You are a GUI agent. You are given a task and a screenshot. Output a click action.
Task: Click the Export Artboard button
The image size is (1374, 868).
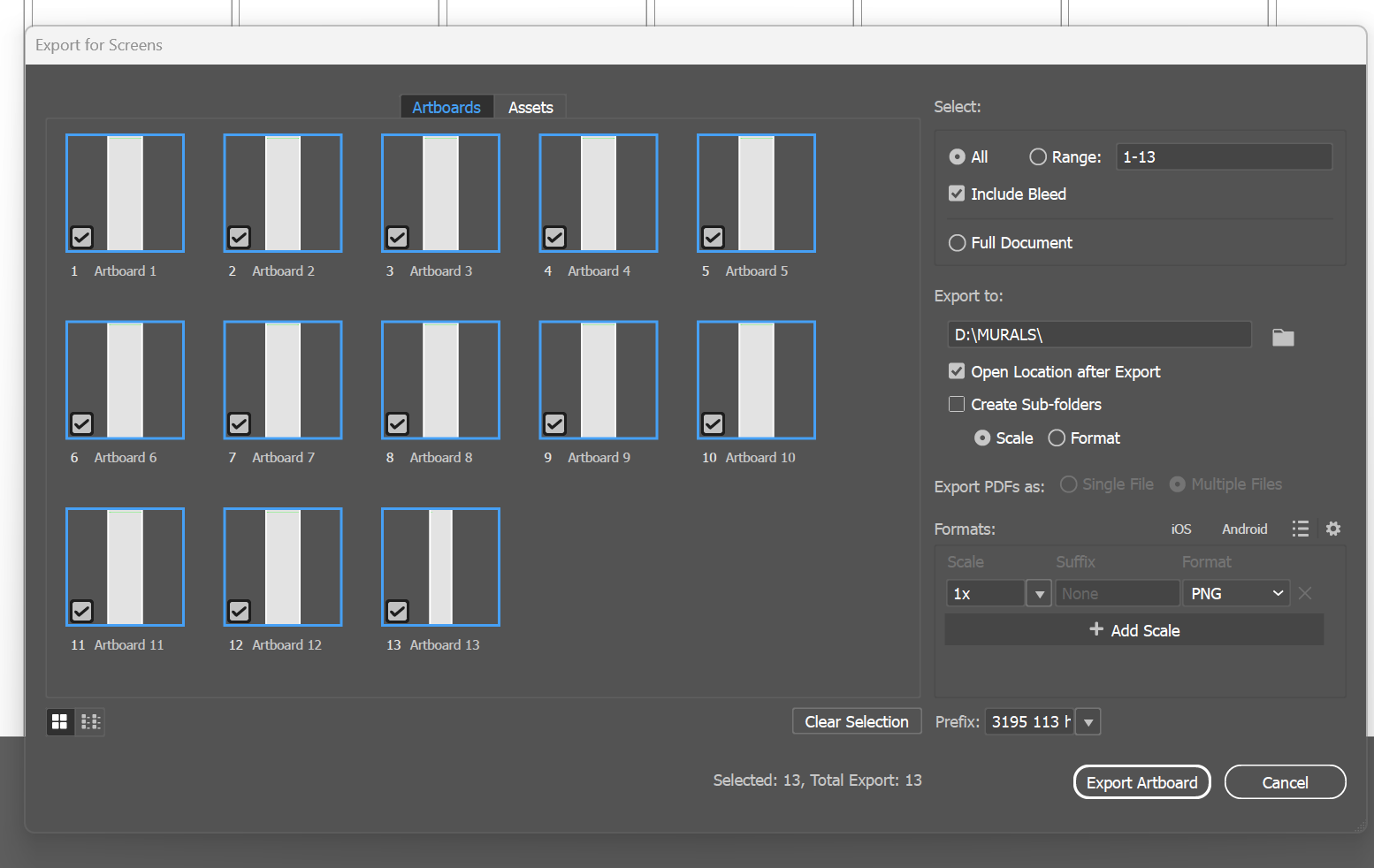[1141, 782]
